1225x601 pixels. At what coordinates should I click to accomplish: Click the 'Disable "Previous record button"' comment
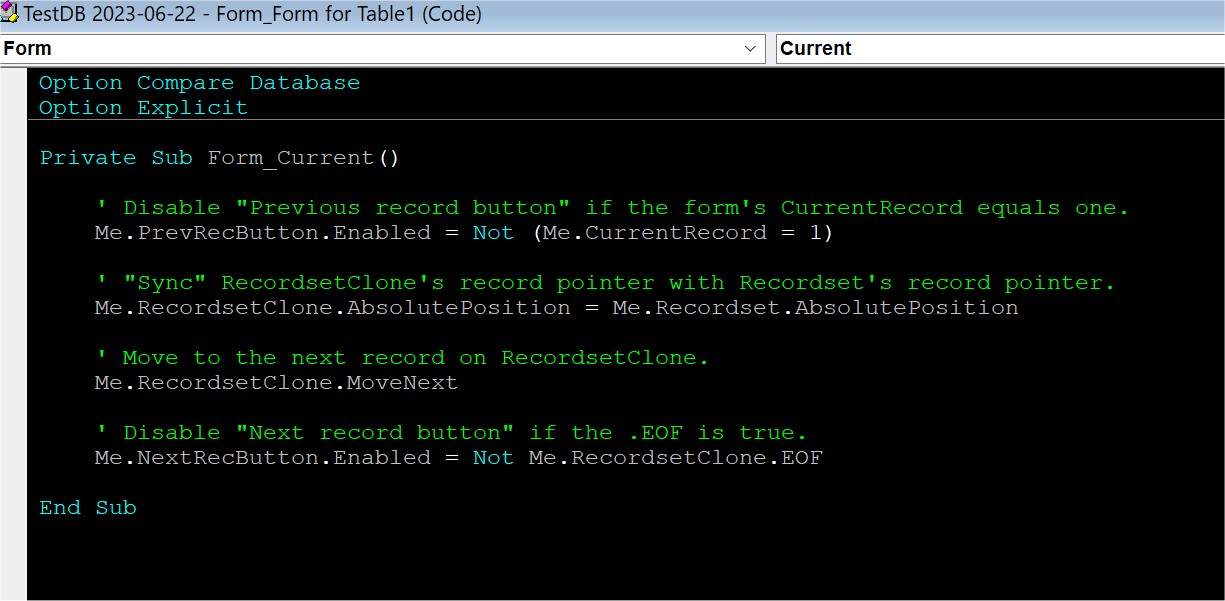pyautogui.click(x=611, y=208)
